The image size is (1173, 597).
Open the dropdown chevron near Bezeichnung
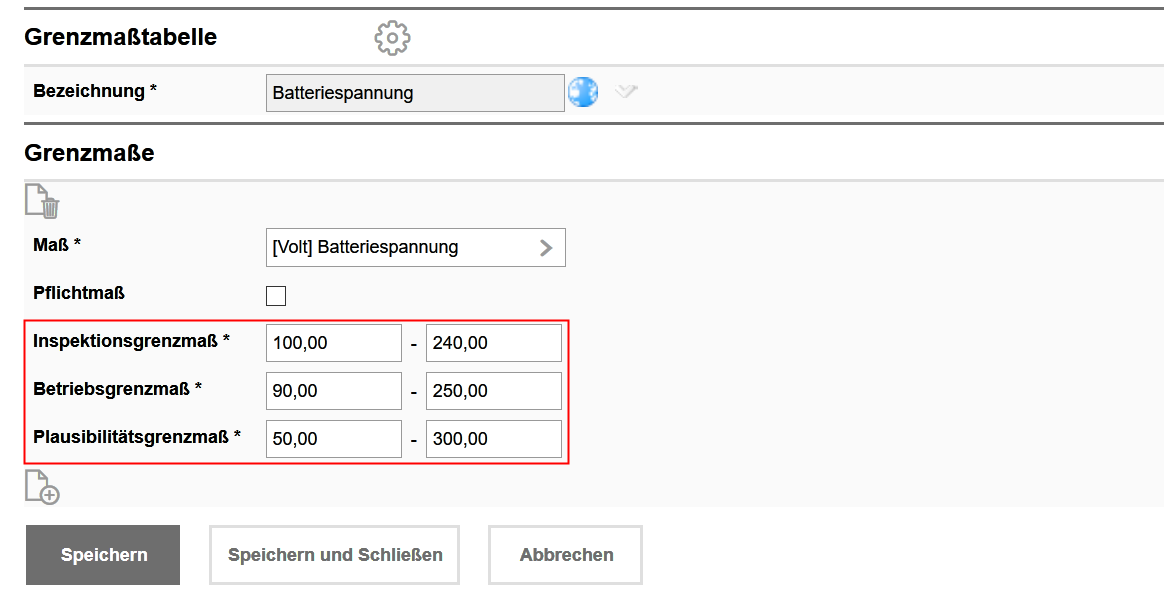tap(626, 91)
